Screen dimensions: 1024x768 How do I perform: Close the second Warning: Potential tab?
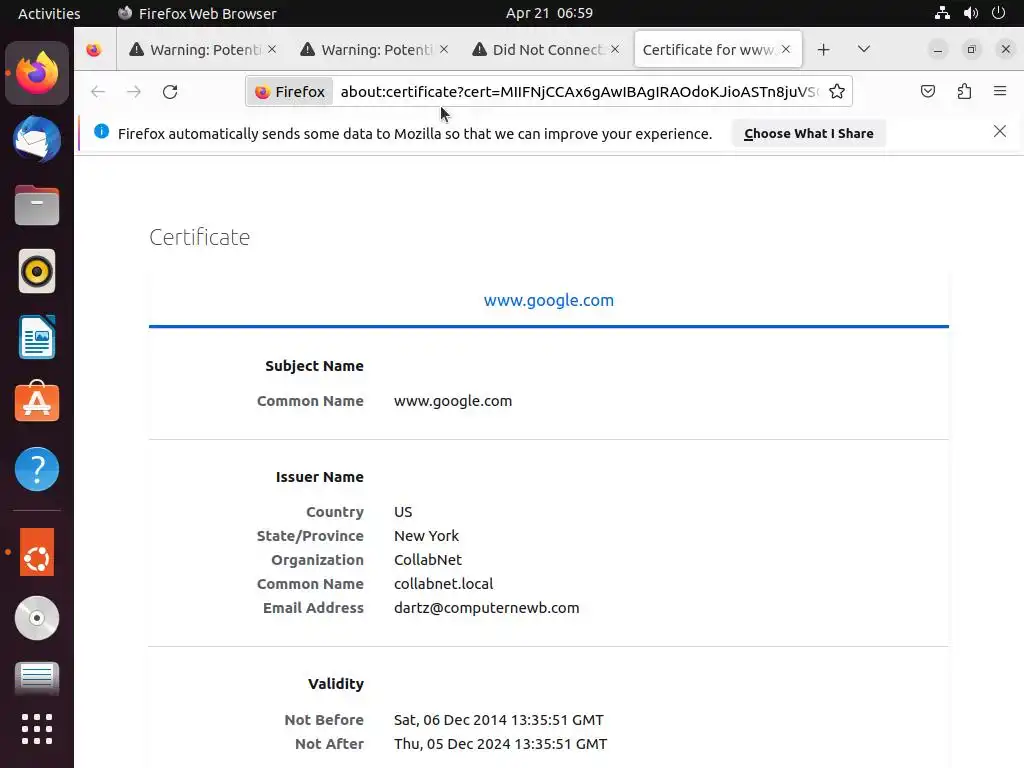(444, 50)
